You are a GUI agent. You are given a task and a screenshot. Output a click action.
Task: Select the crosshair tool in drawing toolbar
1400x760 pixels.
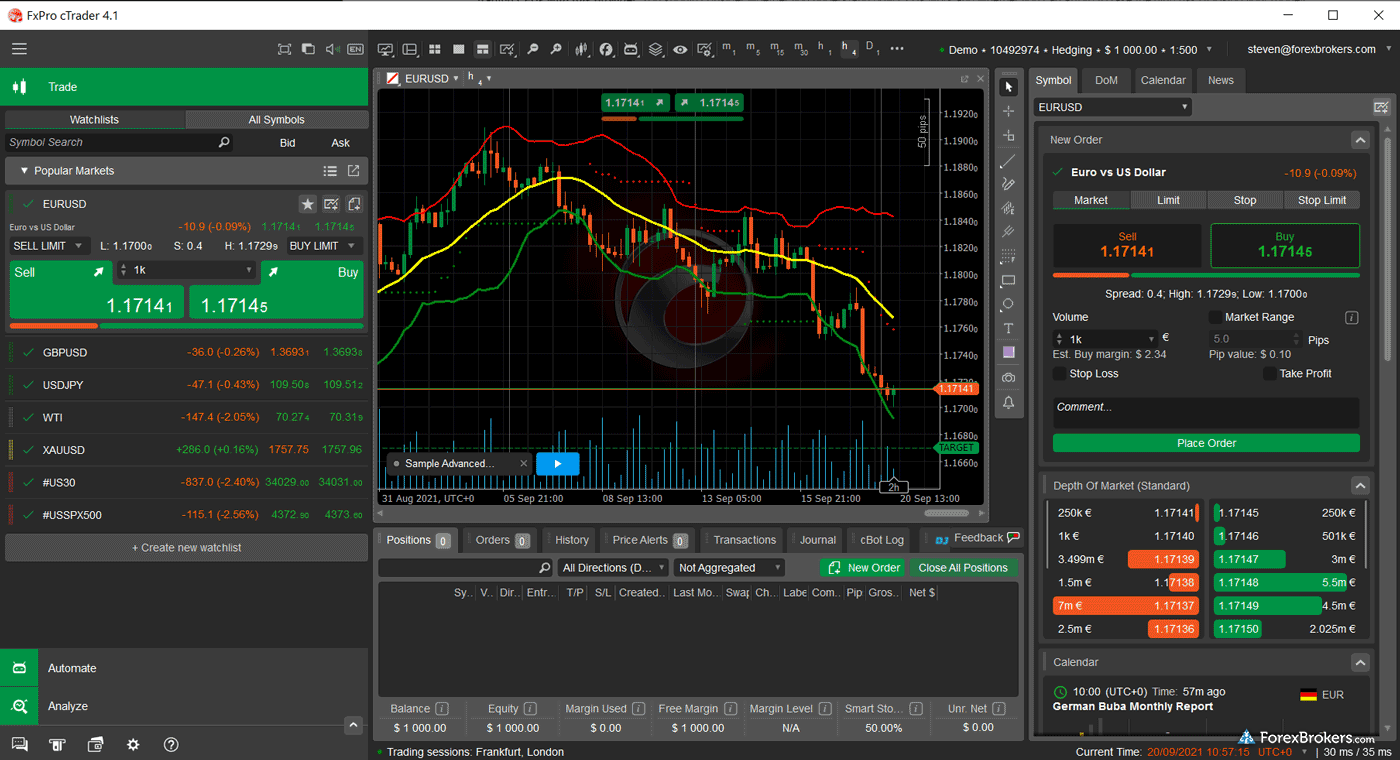pyautogui.click(x=1008, y=111)
